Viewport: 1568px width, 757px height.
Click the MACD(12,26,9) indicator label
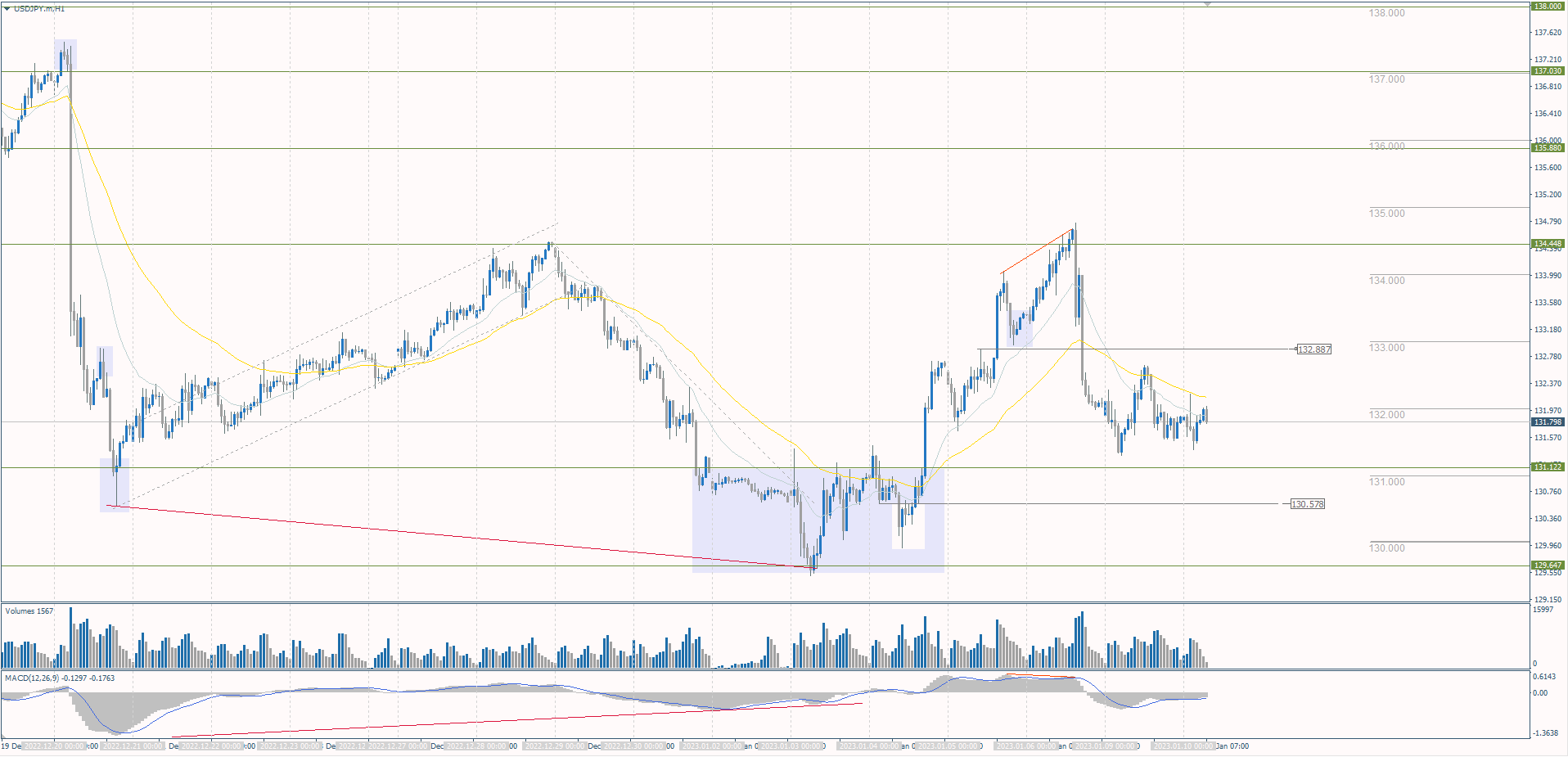[60, 678]
